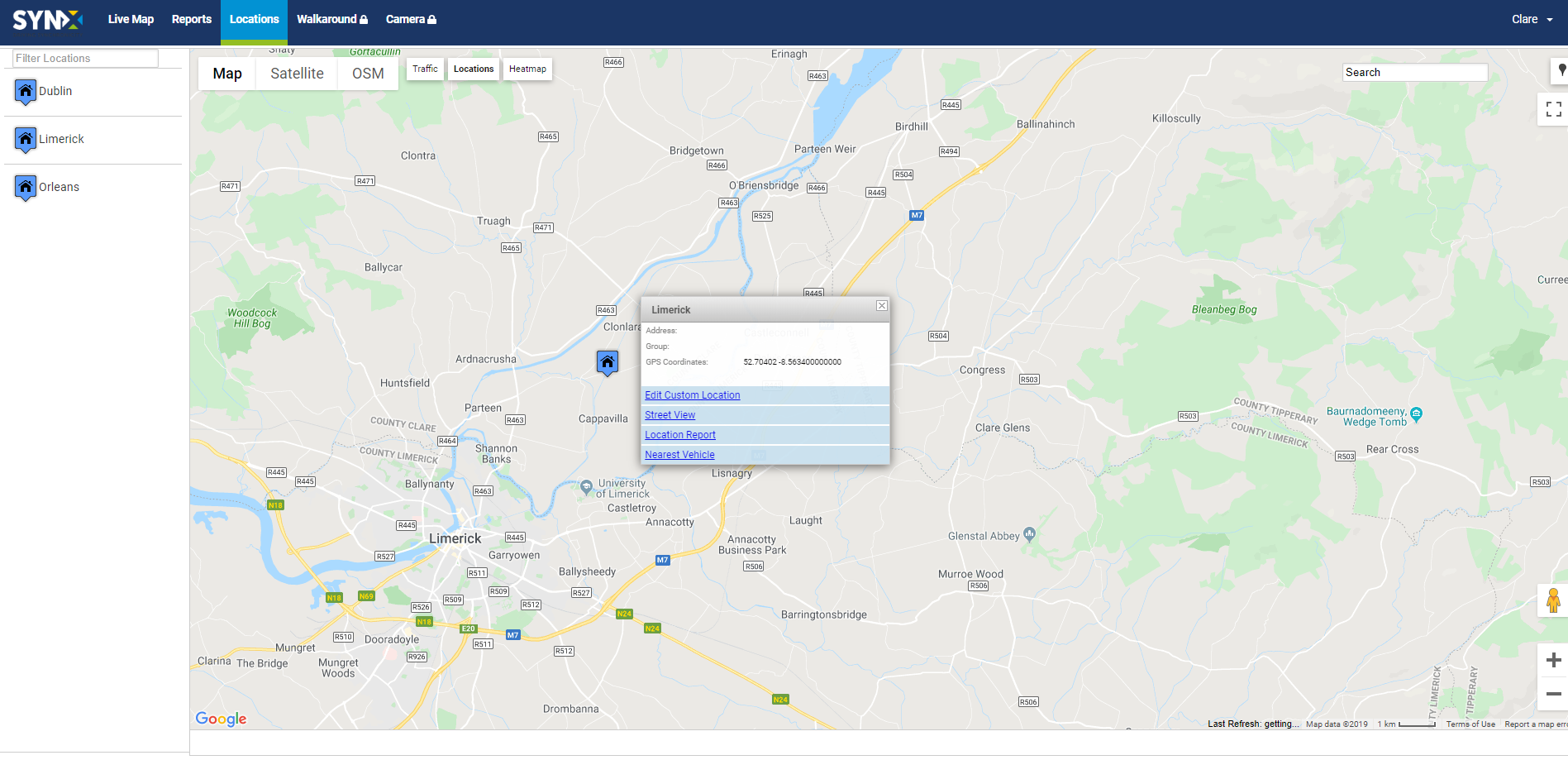1568x760 pixels.
Task: Expand the Clare user dropdown
Action: (x=1532, y=19)
